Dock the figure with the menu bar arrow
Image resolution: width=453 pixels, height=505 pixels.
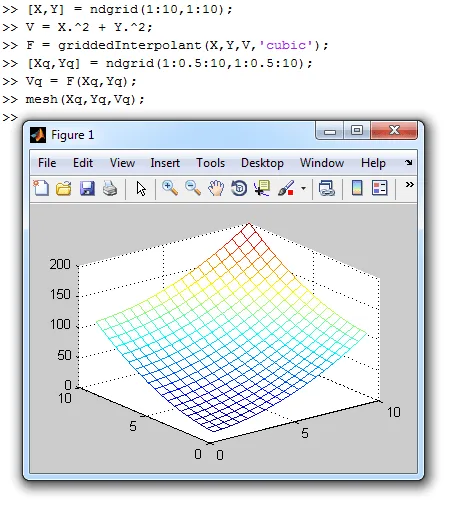click(x=409, y=163)
